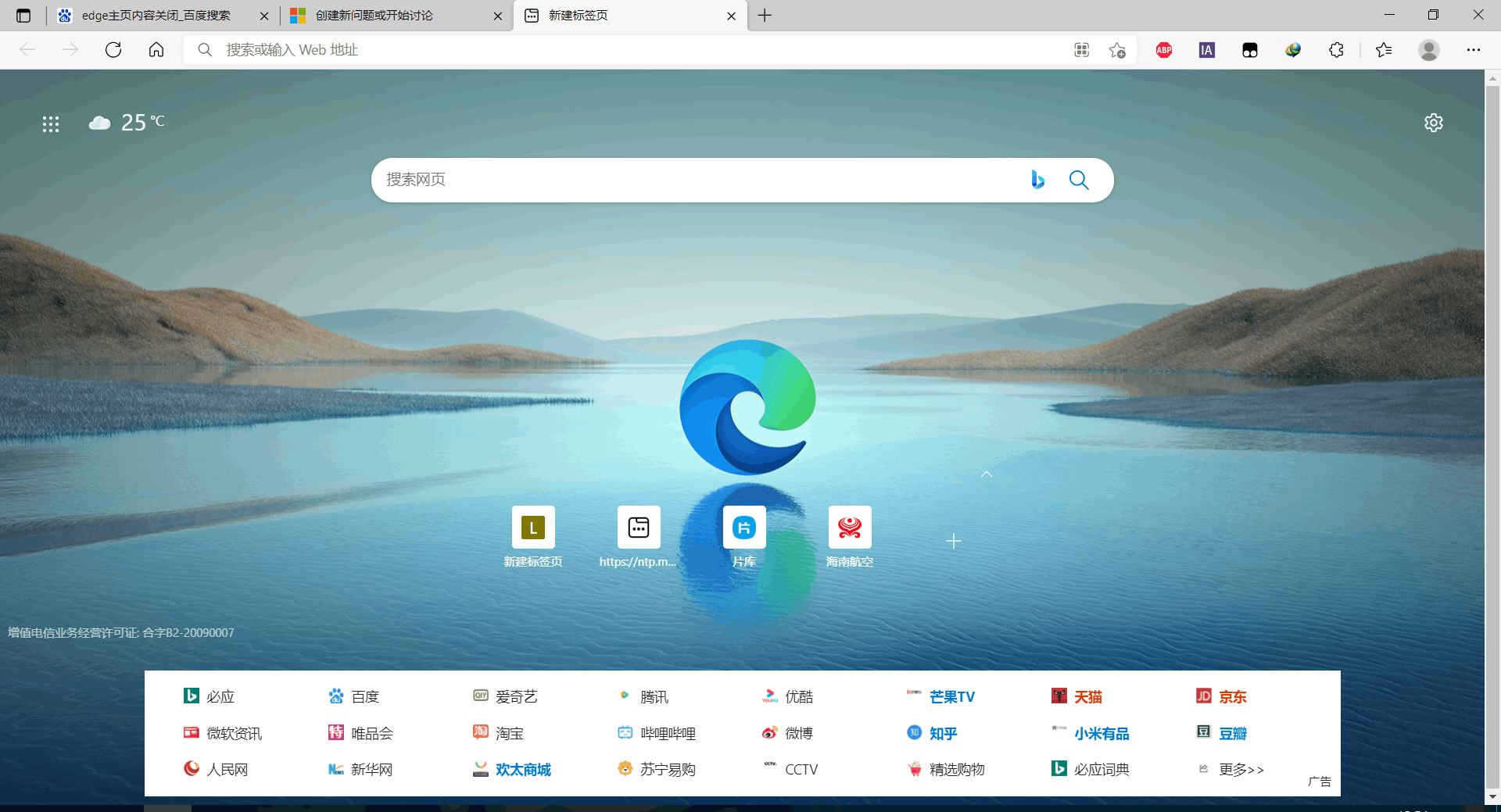
Task: Open the 芒果TV link
Action: 941,696
